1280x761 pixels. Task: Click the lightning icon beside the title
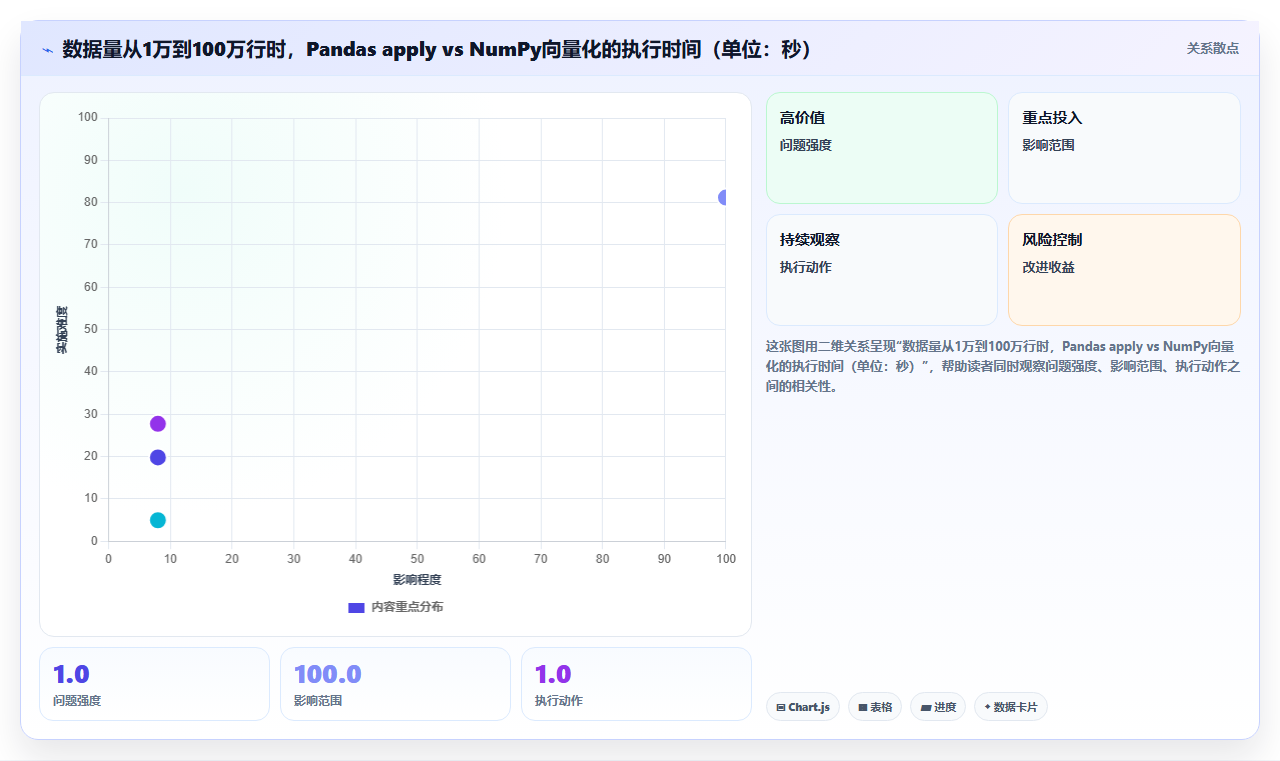[x=47, y=50]
